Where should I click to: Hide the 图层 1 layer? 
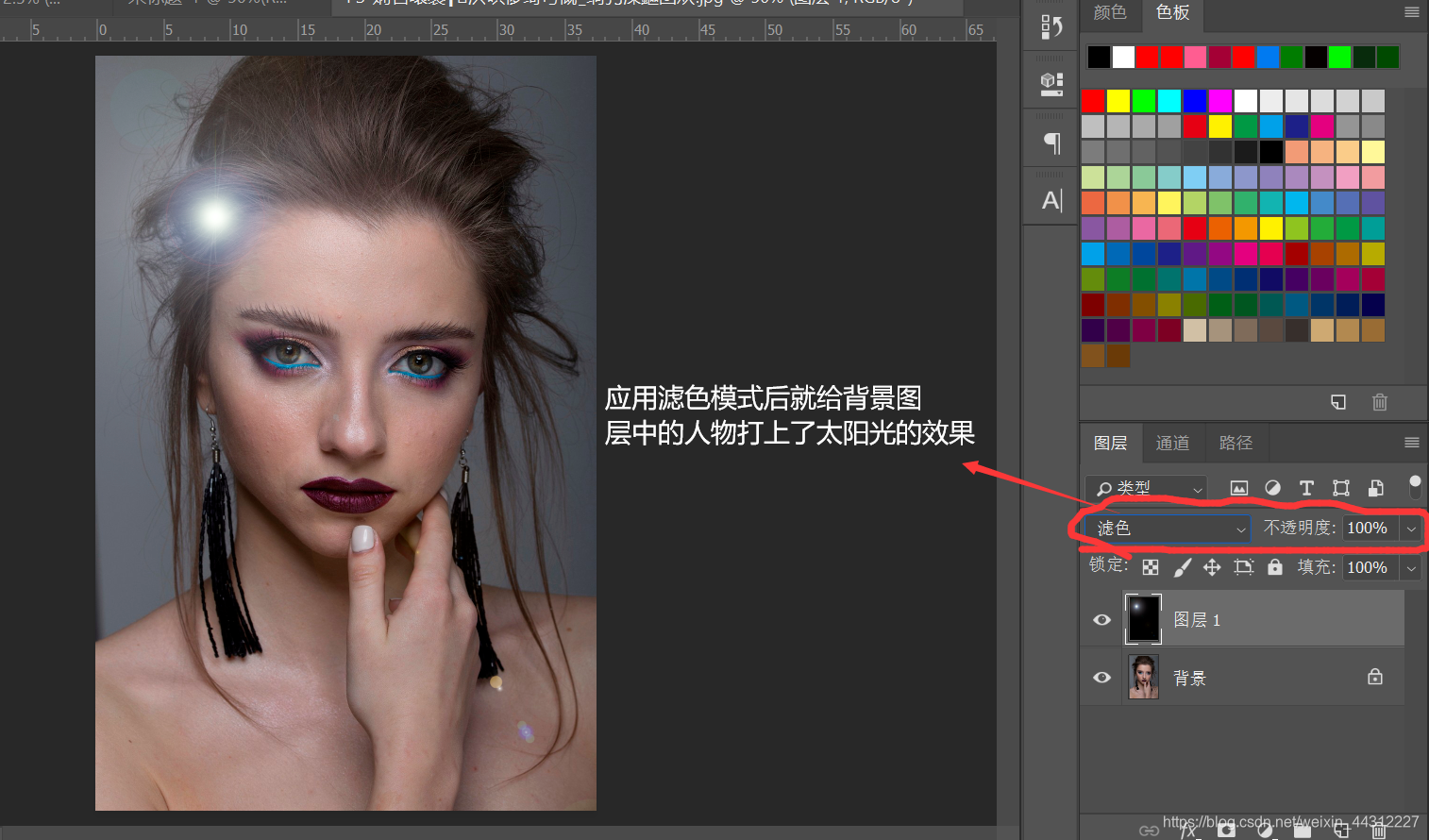tap(1101, 620)
